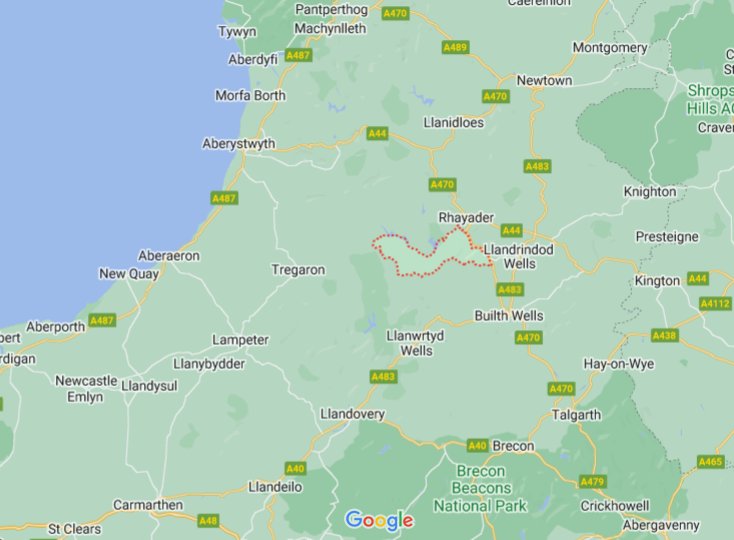Select the Newtown place label
The image size is (734, 540).
pos(544,80)
